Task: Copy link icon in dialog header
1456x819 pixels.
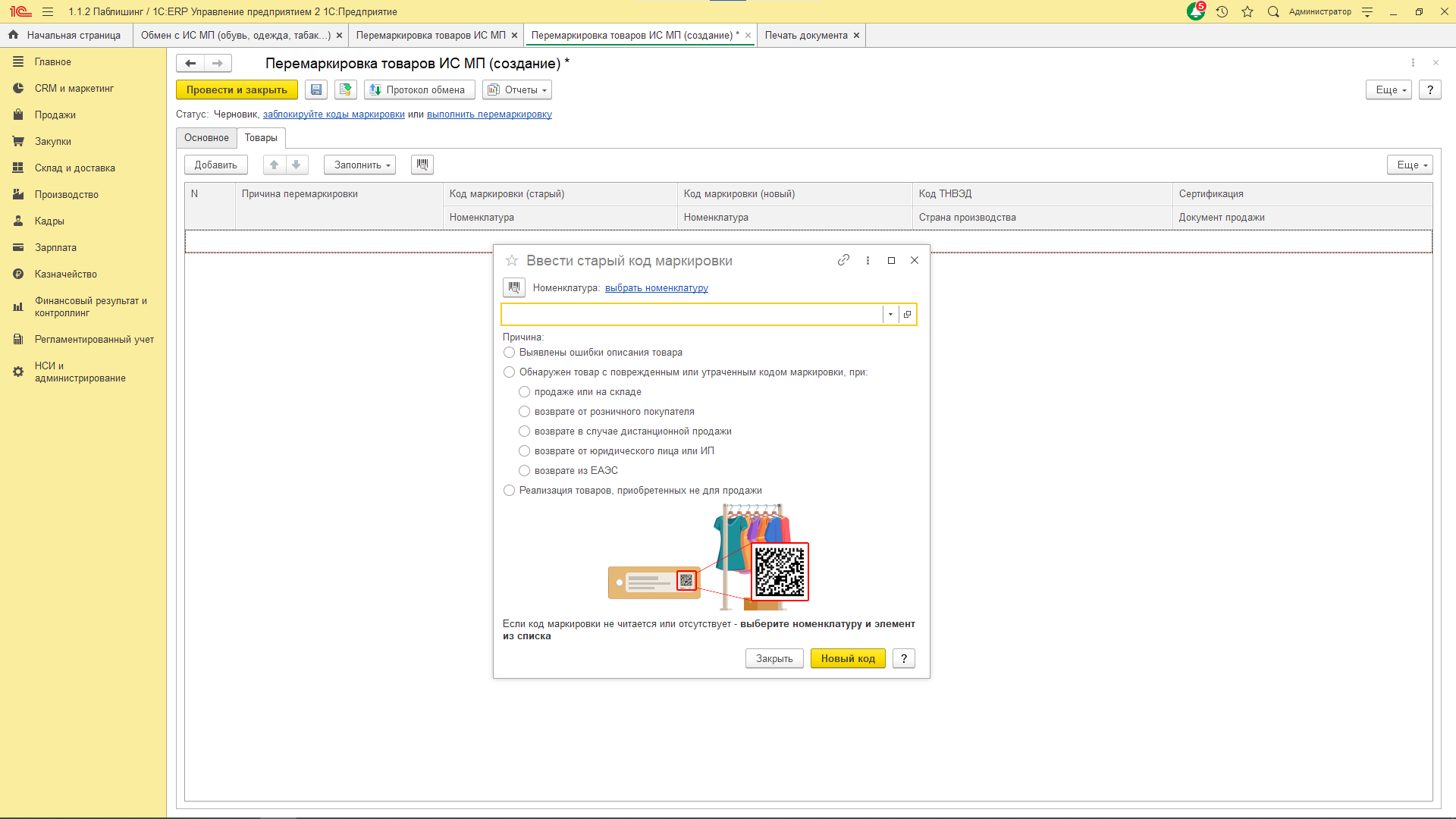Action: pyautogui.click(x=843, y=260)
